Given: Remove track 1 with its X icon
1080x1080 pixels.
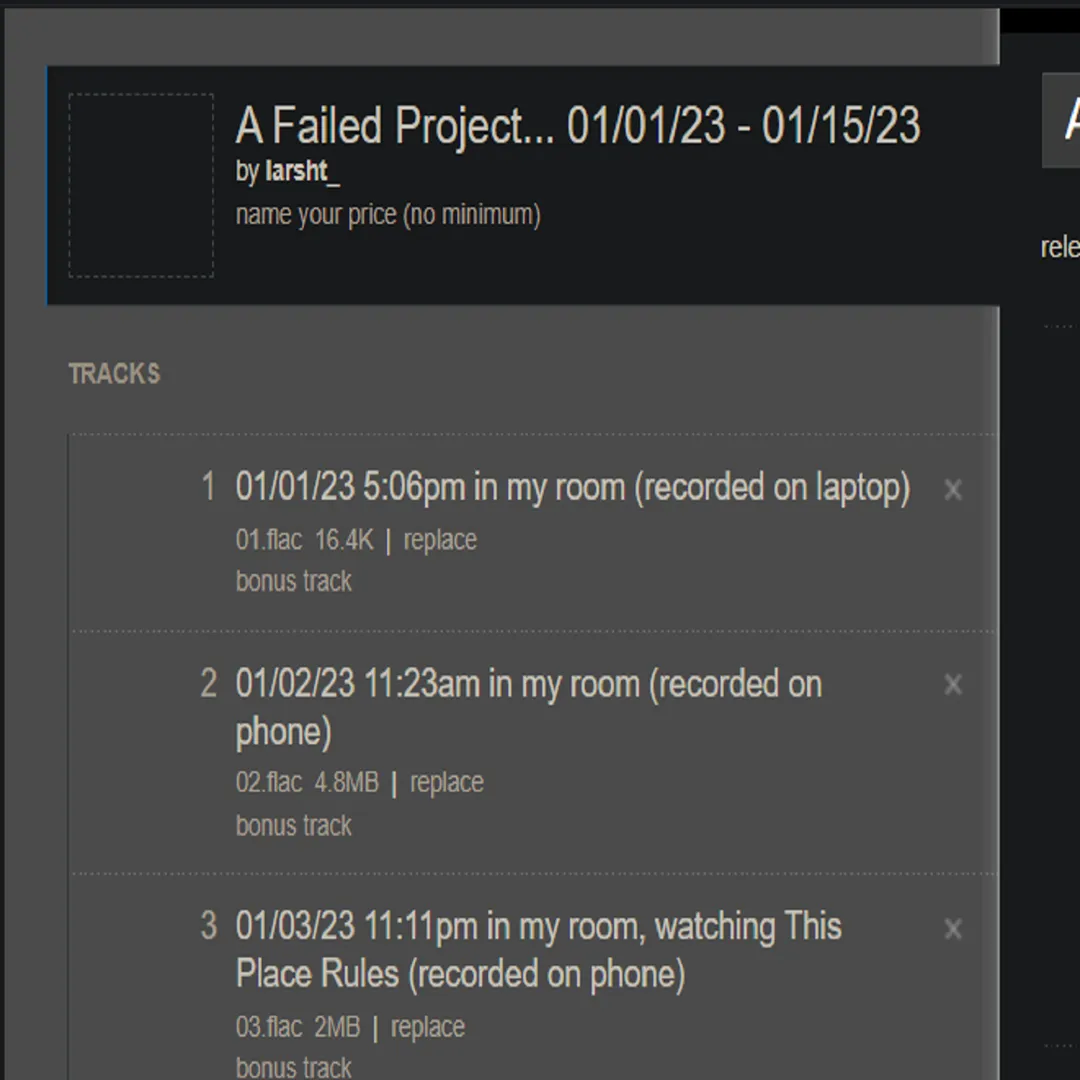Looking at the screenshot, I should pyautogui.click(x=953, y=490).
